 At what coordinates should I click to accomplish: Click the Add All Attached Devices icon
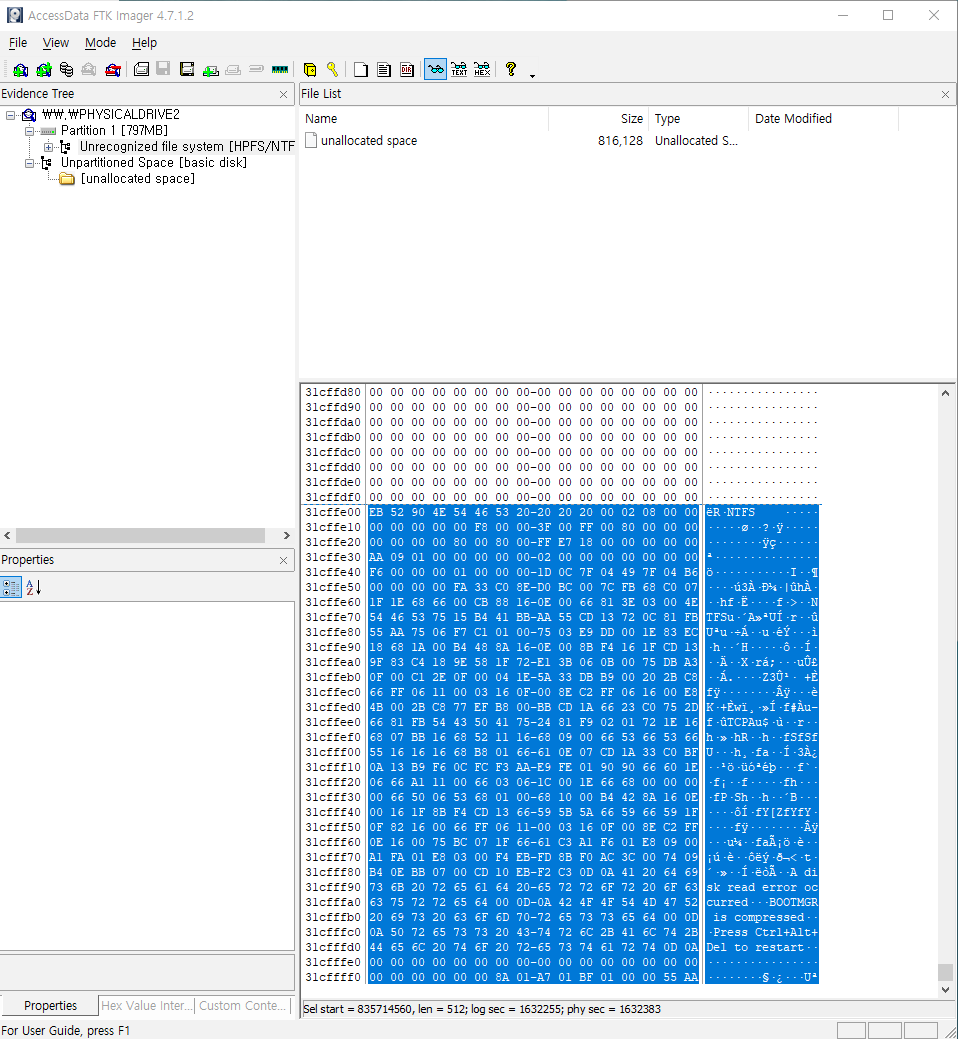tap(44, 69)
